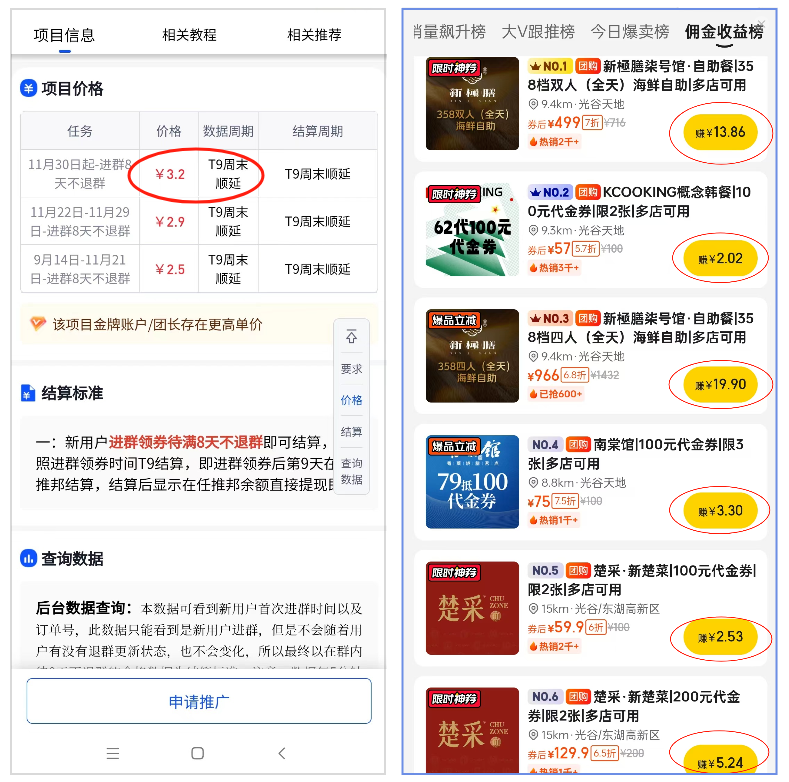Open the Android recent apps menu icon
Viewport: 789px width, 782px height.
pos(113,753)
